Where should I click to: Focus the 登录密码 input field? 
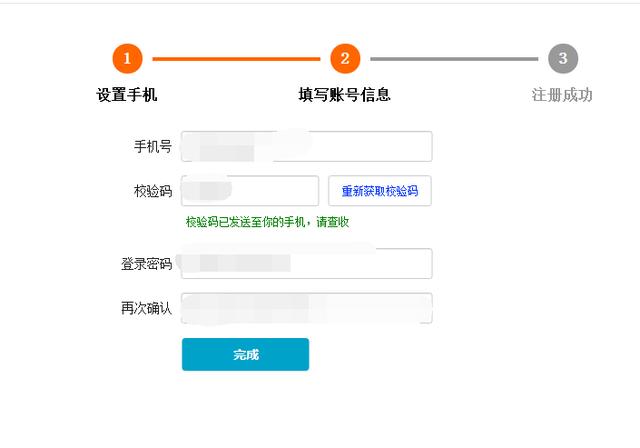(307, 264)
